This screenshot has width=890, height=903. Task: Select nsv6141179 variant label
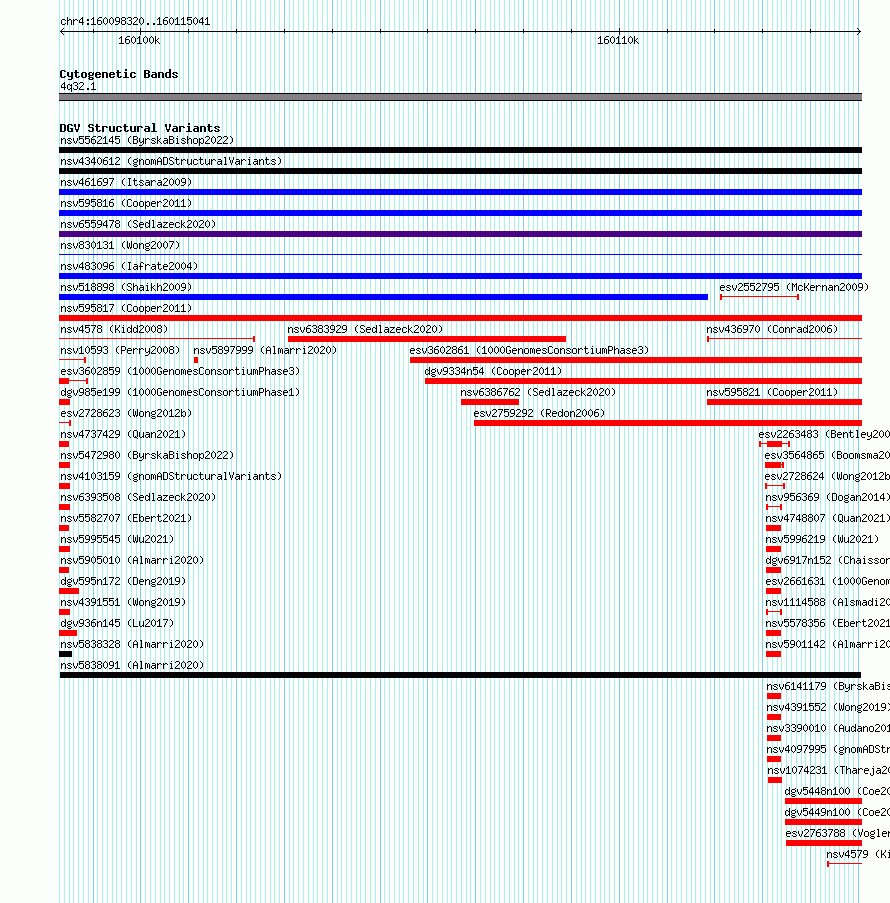(x=828, y=686)
